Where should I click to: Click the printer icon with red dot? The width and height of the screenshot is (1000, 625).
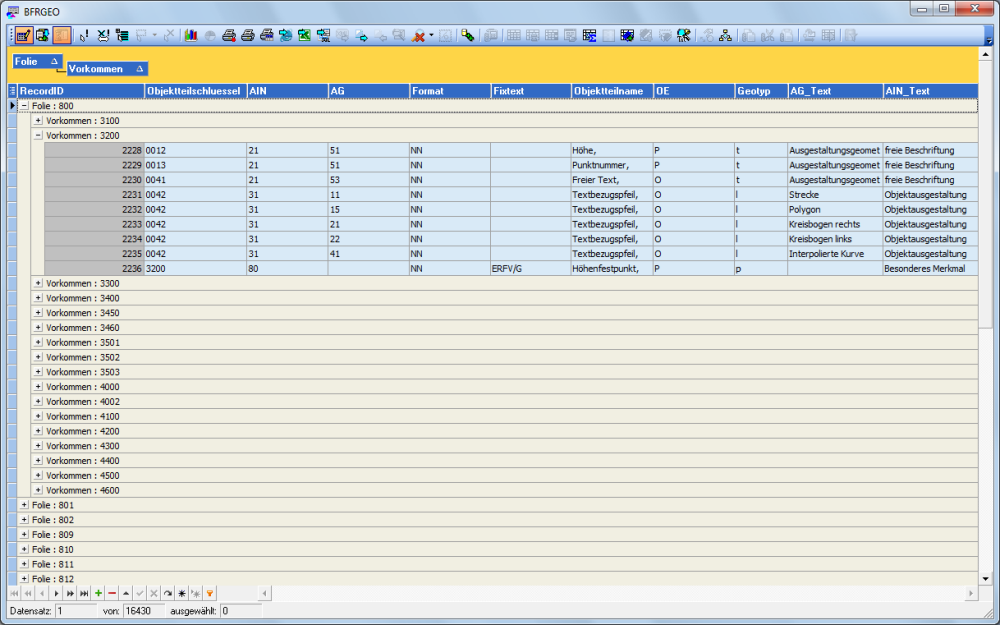click(228, 35)
